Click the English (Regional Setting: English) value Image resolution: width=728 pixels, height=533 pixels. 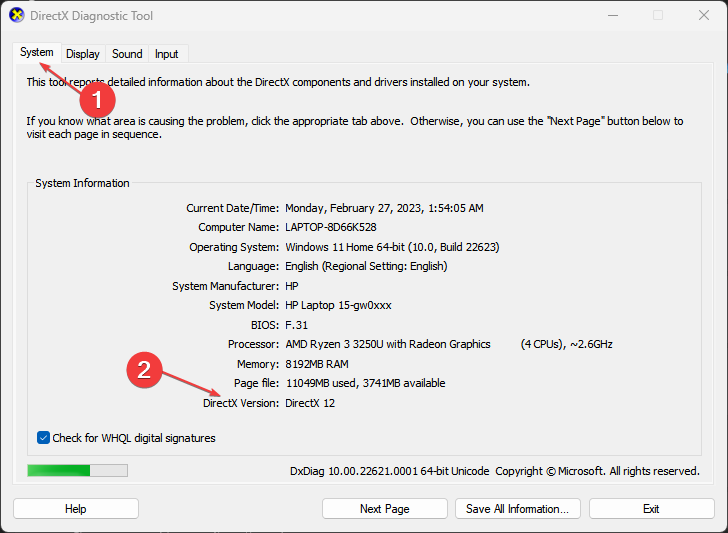366,266
